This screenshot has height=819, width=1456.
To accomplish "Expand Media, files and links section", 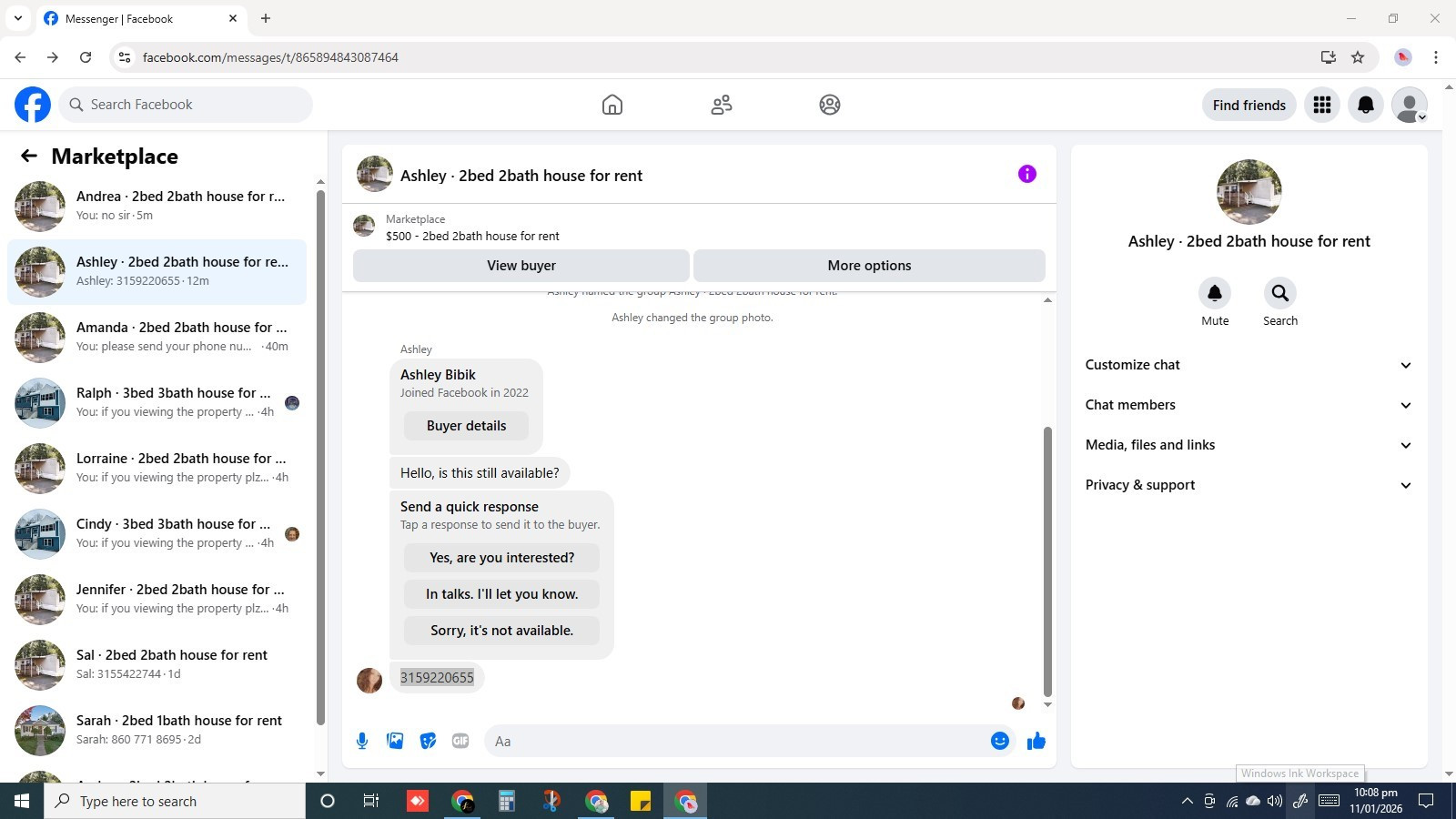I will tap(1249, 445).
